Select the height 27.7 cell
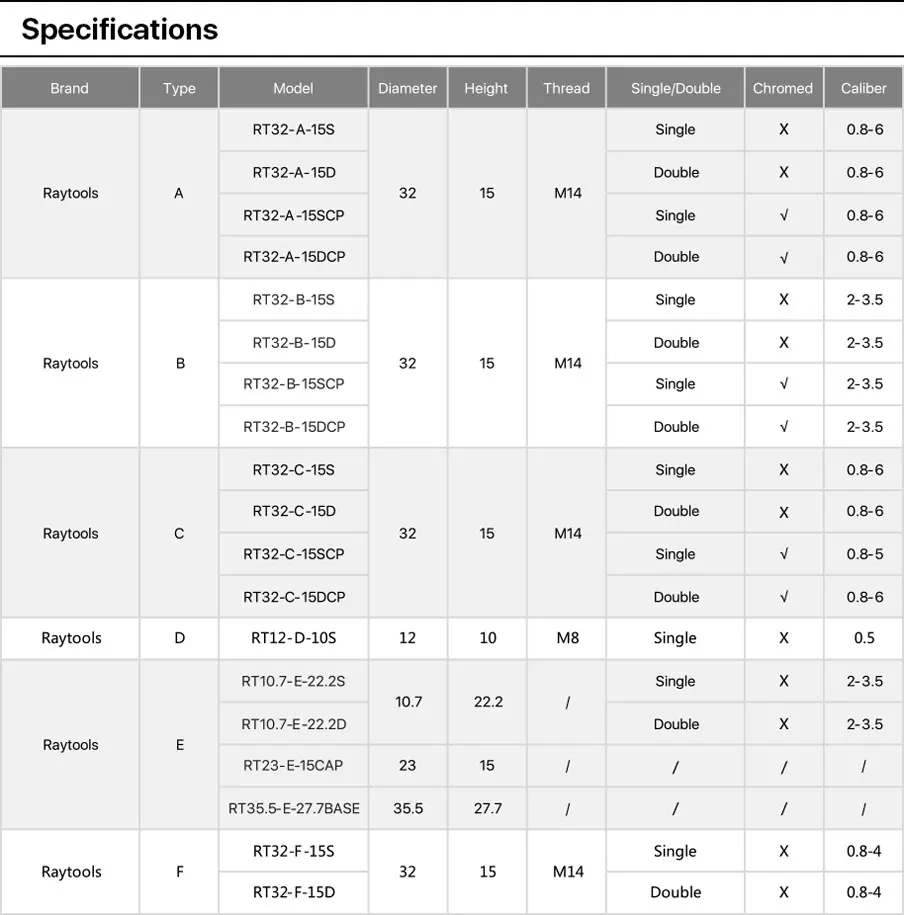904x915 pixels. point(487,808)
